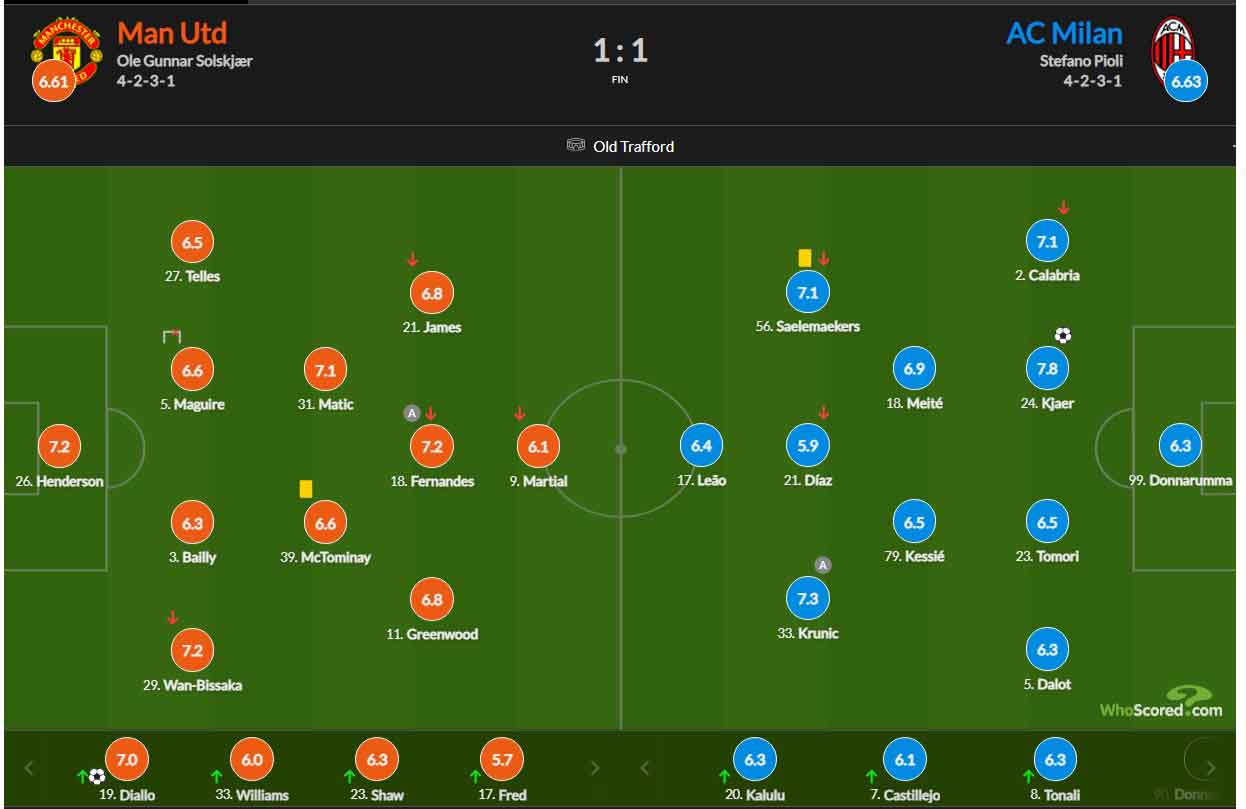This screenshot has width=1246, height=809.
Task: Select Fernandes' 7.2 rating circle
Action: (432, 446)
